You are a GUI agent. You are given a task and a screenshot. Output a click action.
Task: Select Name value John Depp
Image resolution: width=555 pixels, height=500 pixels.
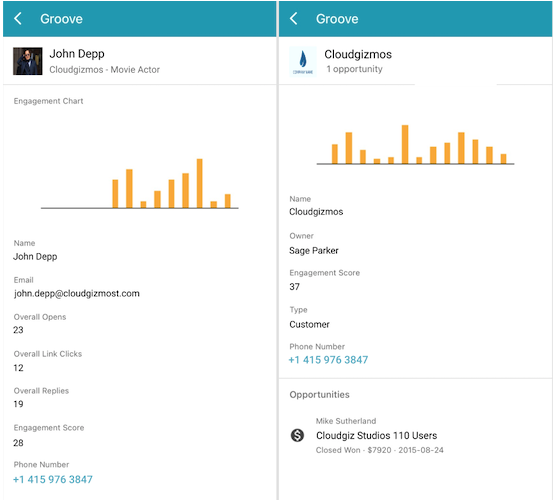pyautogui.click(x=35, y=257)
